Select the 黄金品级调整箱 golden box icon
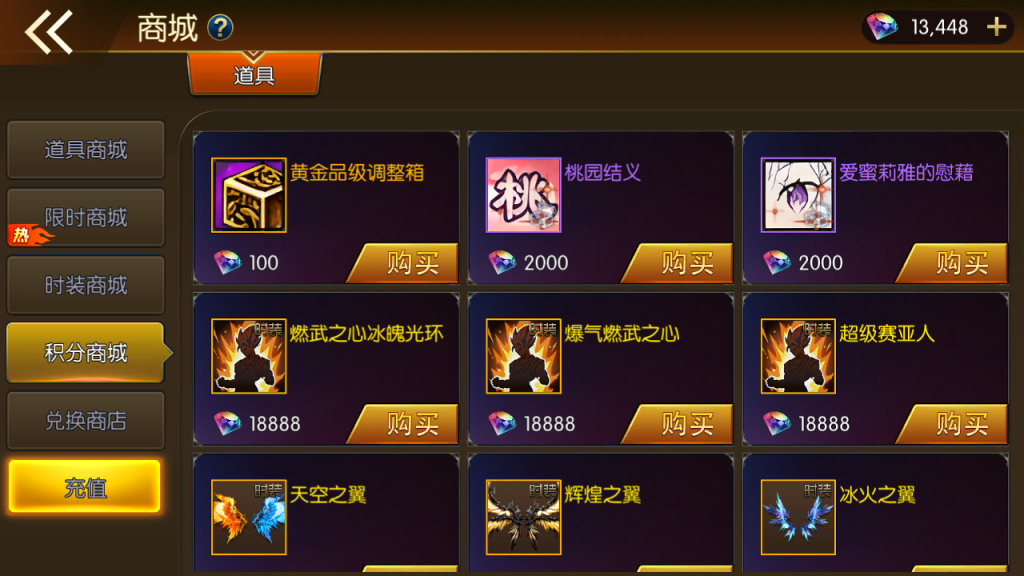 249,195
